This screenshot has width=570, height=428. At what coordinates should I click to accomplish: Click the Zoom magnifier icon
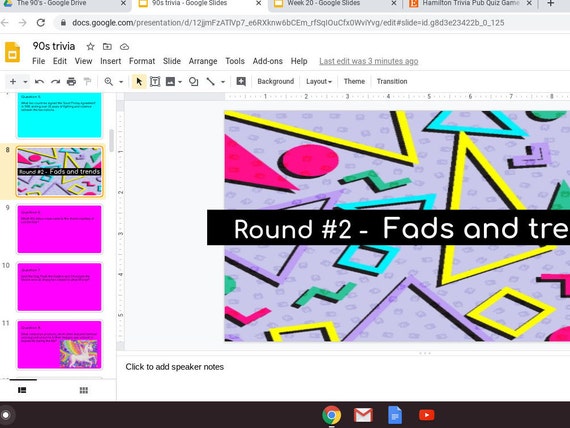pyautogui.click(x=108, y=81)
